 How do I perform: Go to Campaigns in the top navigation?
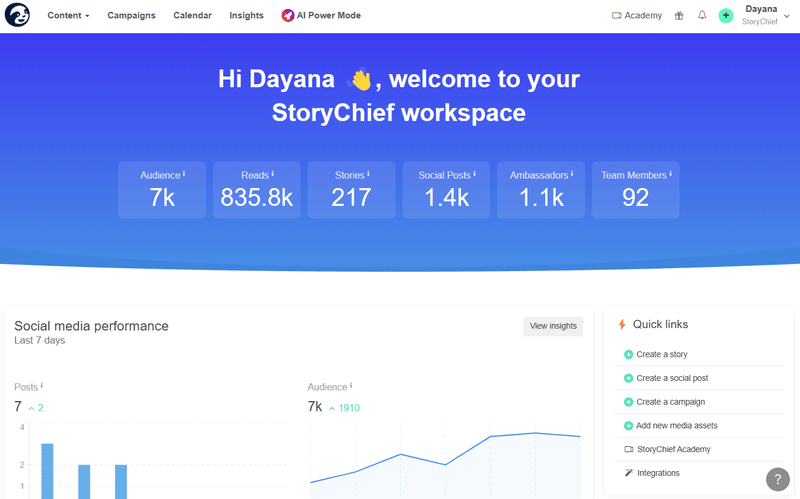[131, 15]
